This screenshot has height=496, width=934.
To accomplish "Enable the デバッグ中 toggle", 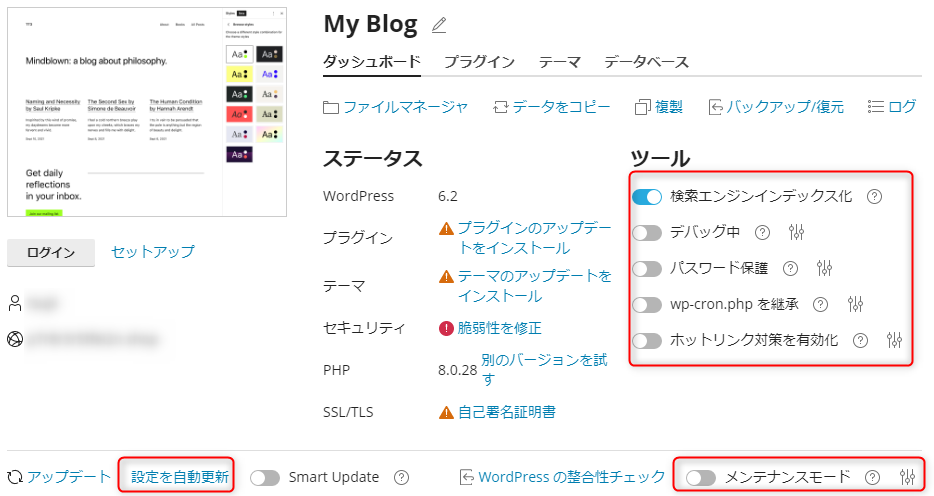I will [647, 232].
